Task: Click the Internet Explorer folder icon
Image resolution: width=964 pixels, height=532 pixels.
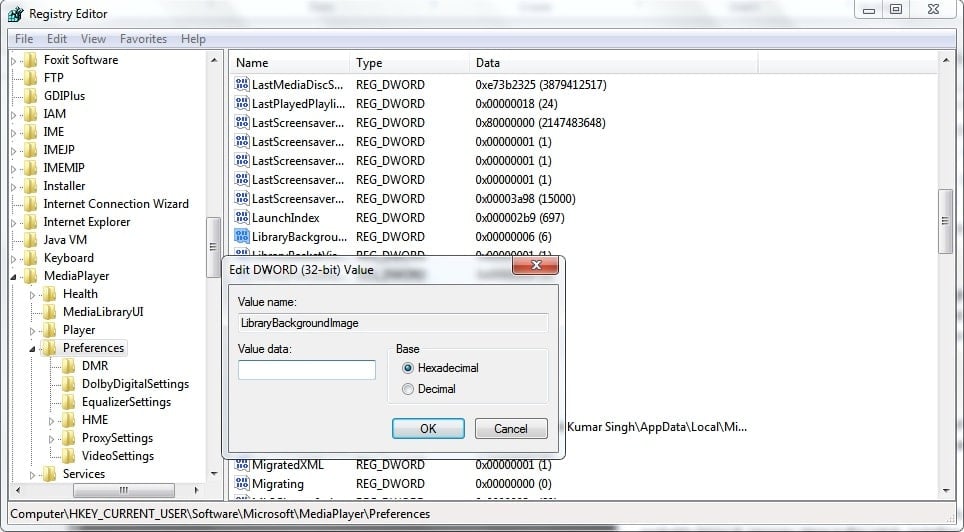Action: (x=30, y=221)
